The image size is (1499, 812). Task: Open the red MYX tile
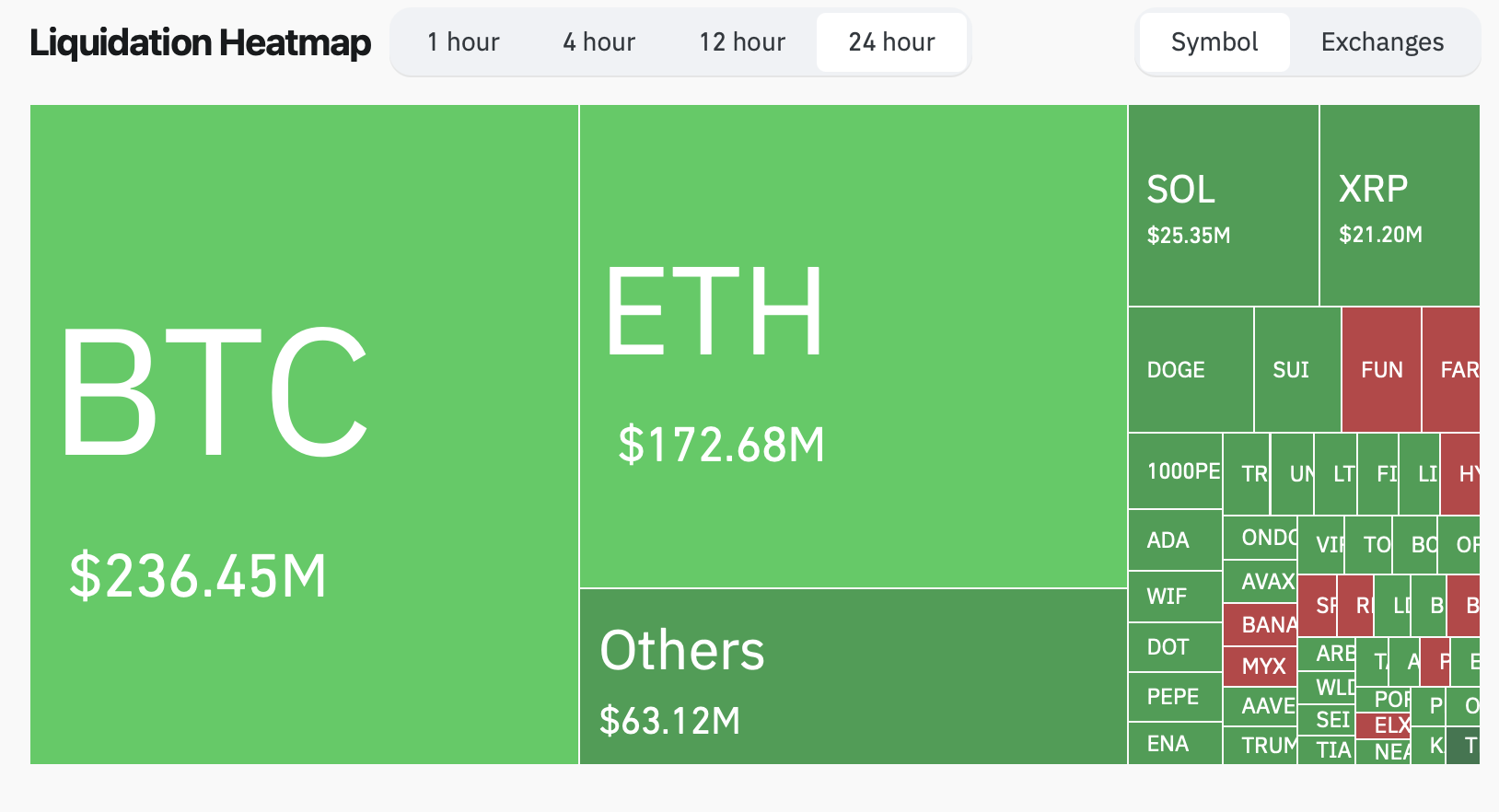click(1260, 667)
